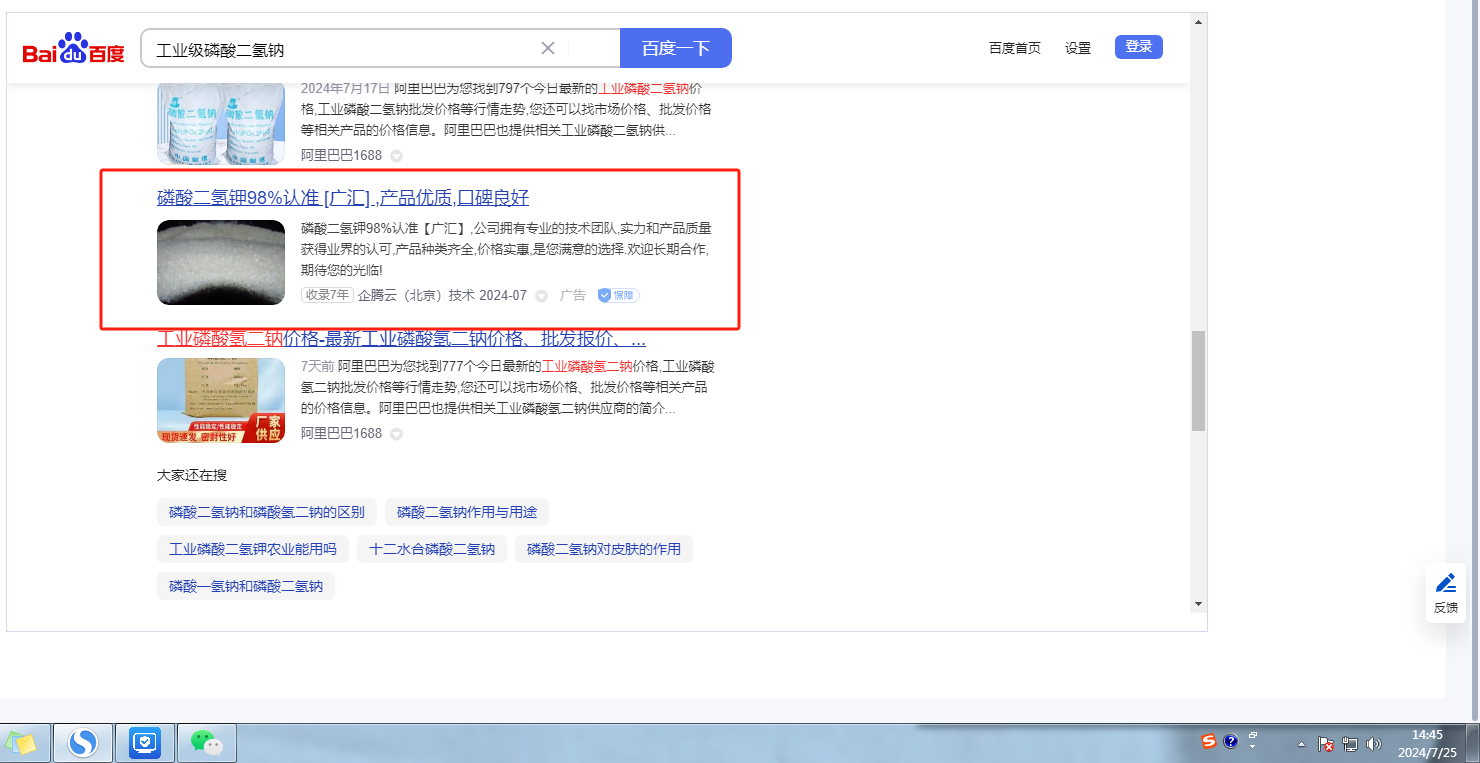Viewport: 1480px width, 763px height.
Task: Click the Baidu logo
Action: tap(74, 48)
